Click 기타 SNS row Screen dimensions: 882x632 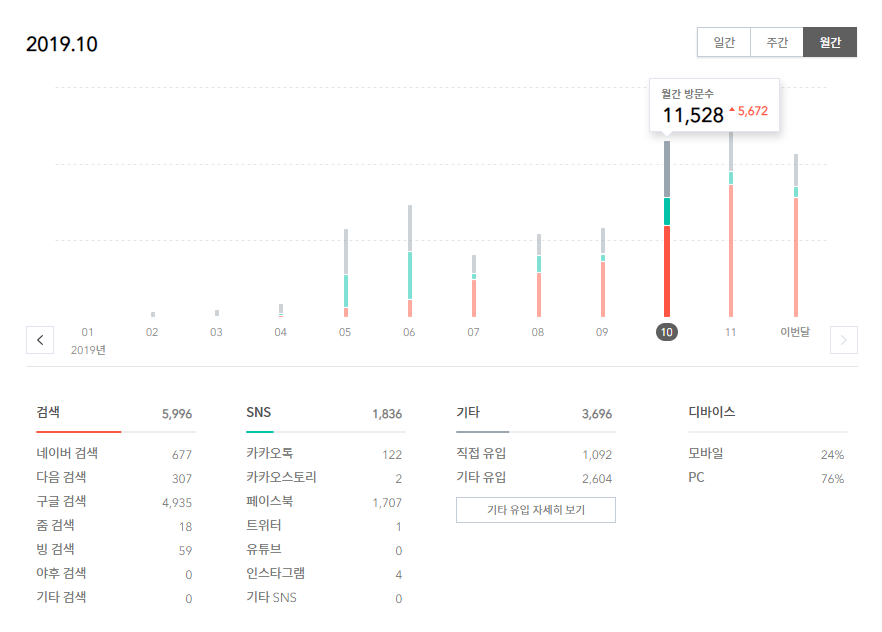(325, 597)
